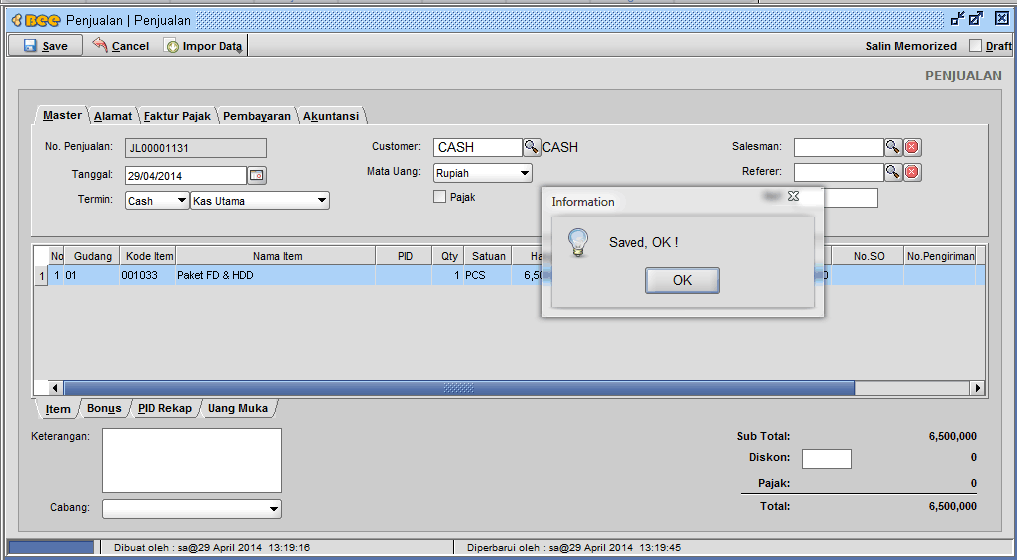
Task: Click the Cancel undo arrow icon
Action: (x=100, y=46)
